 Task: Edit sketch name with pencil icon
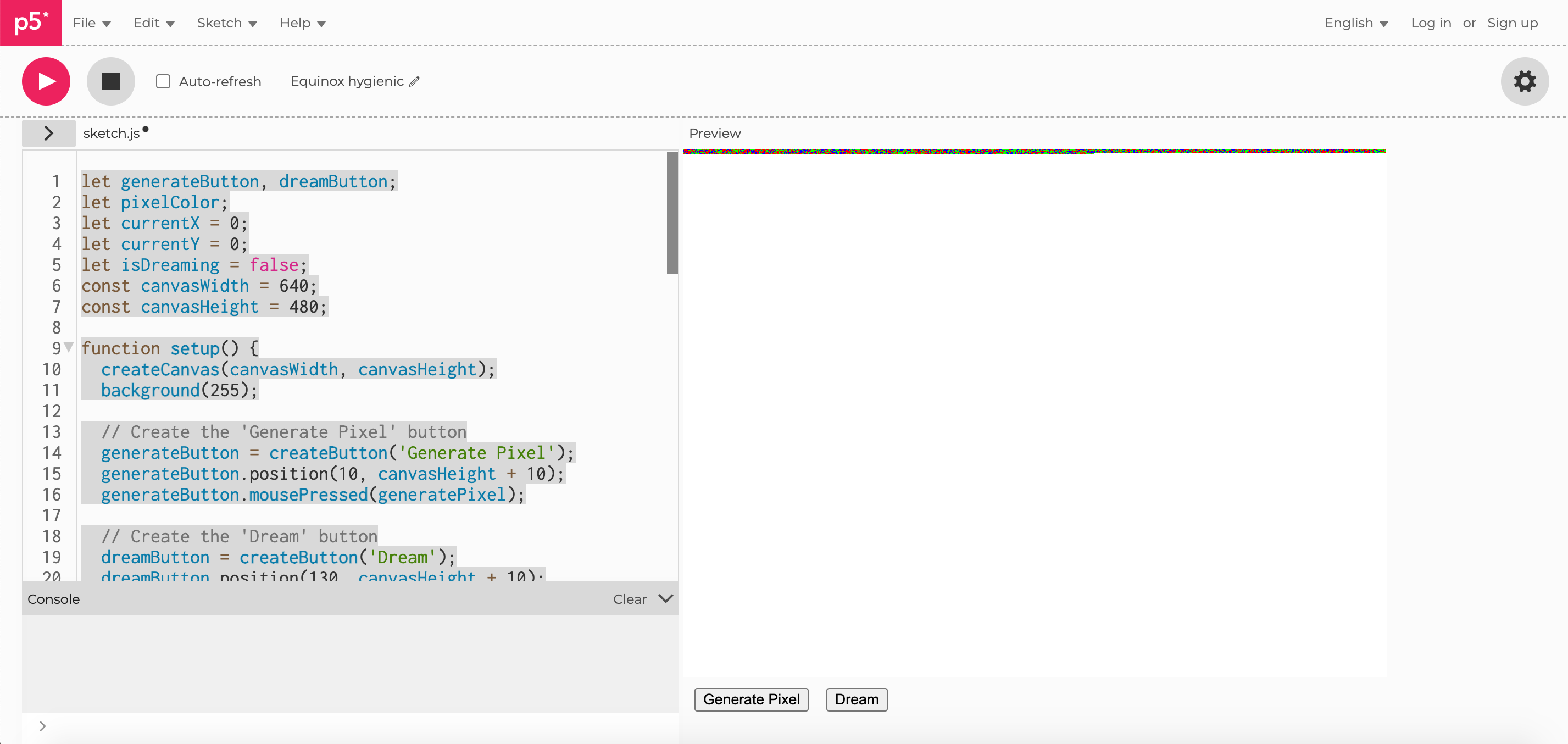[x=414, y=81]
